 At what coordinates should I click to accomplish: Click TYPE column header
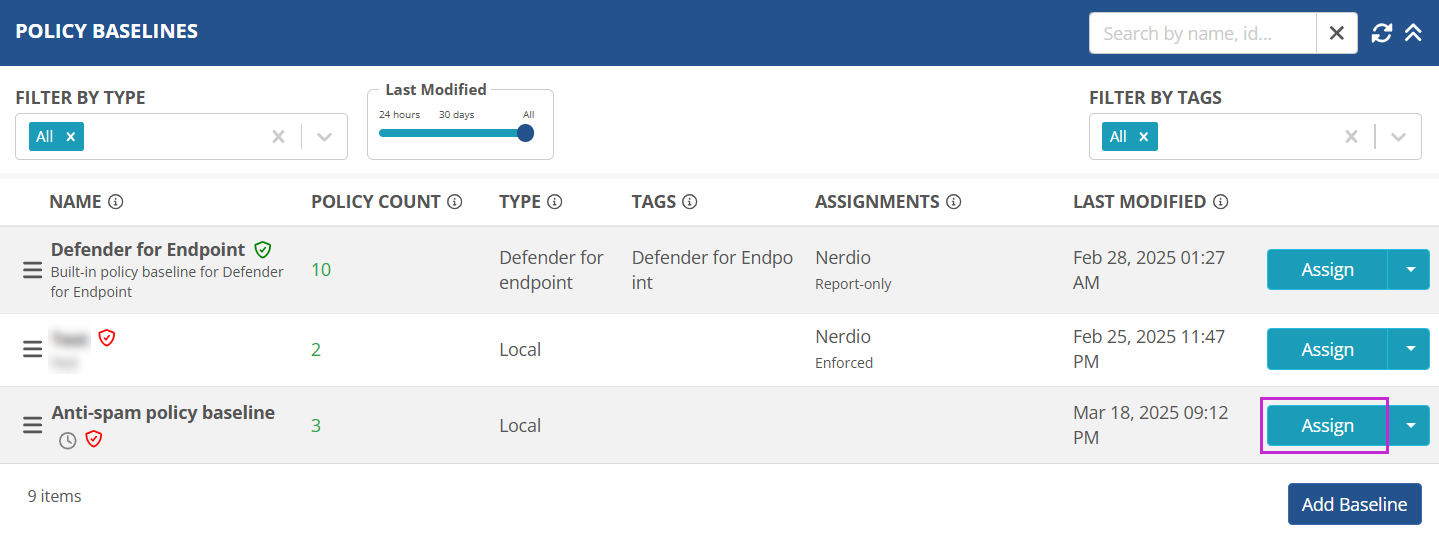click(520, 202)
